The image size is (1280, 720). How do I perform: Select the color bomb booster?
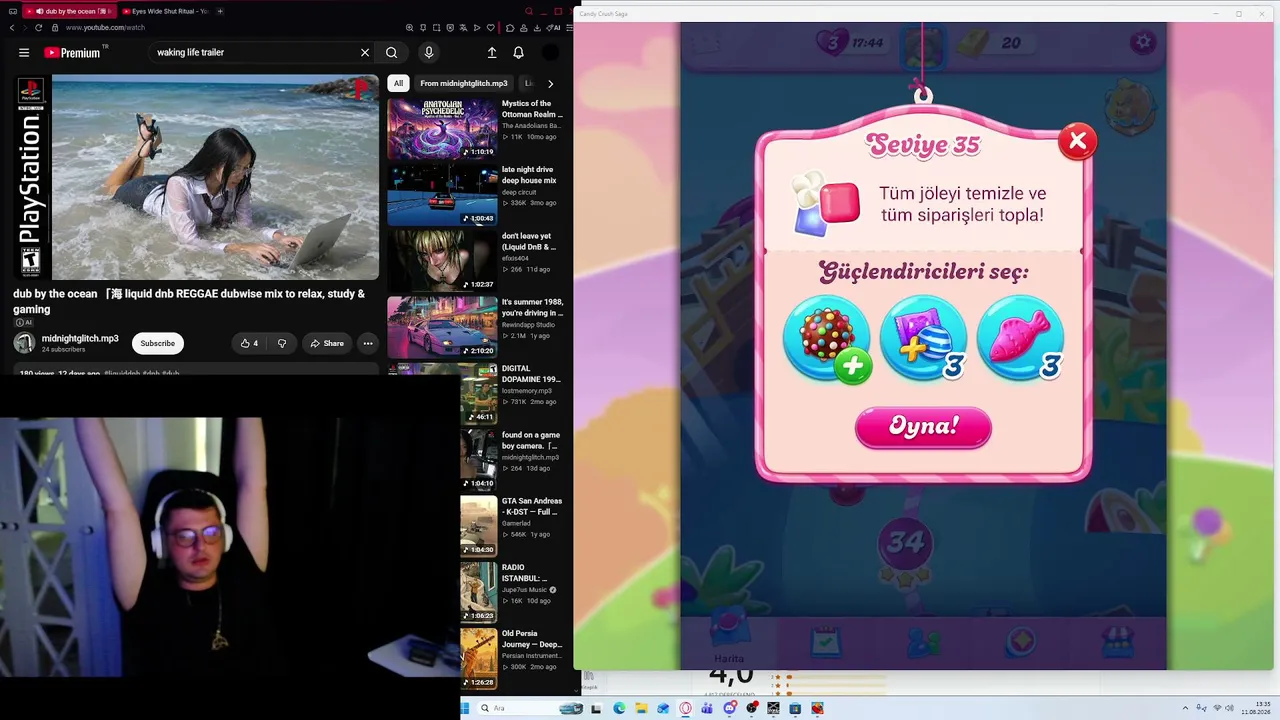pos(827,339)
